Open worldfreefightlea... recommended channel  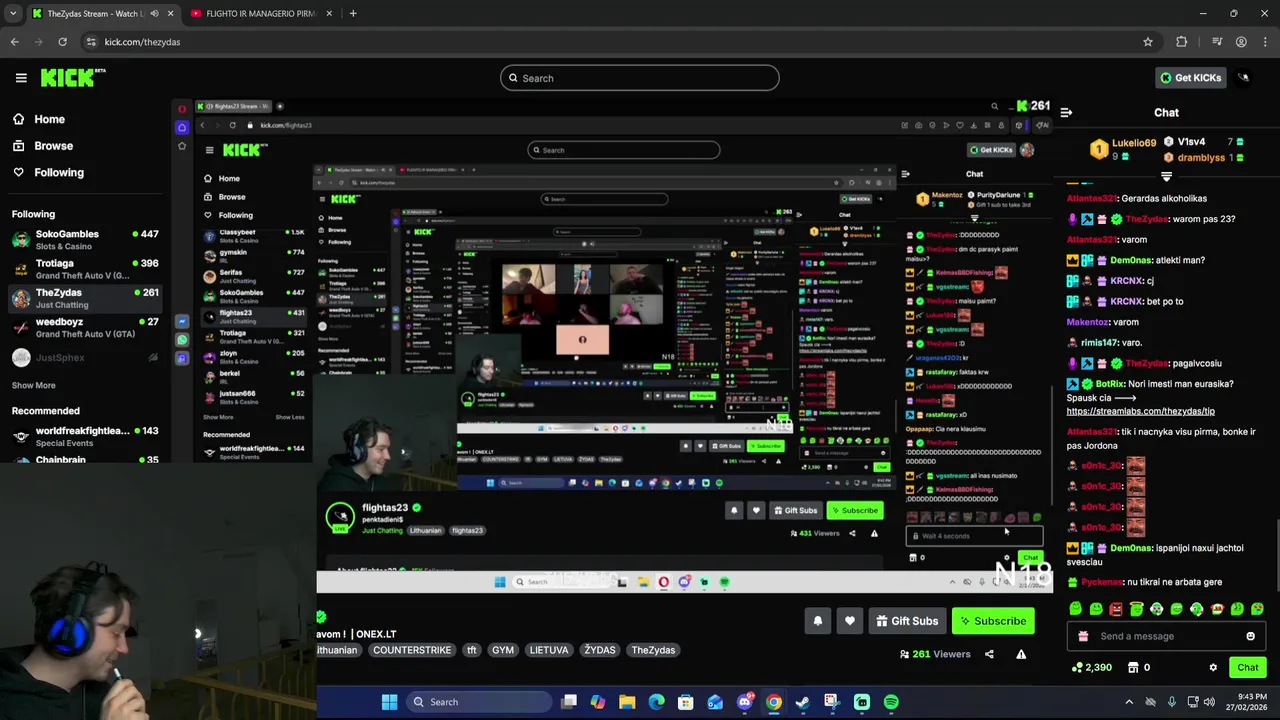click(85, 436)
